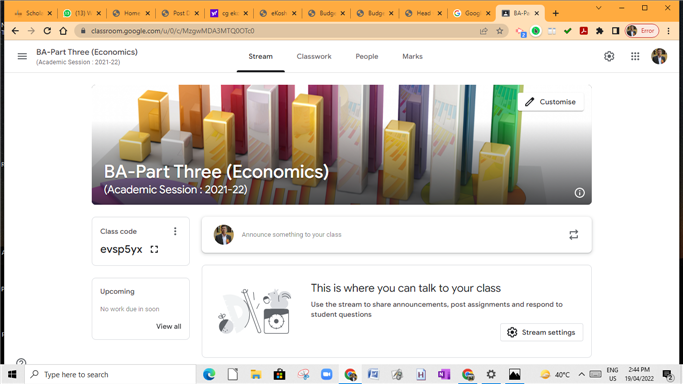Switch to the Post browser tab

click(x=180, y=13)
